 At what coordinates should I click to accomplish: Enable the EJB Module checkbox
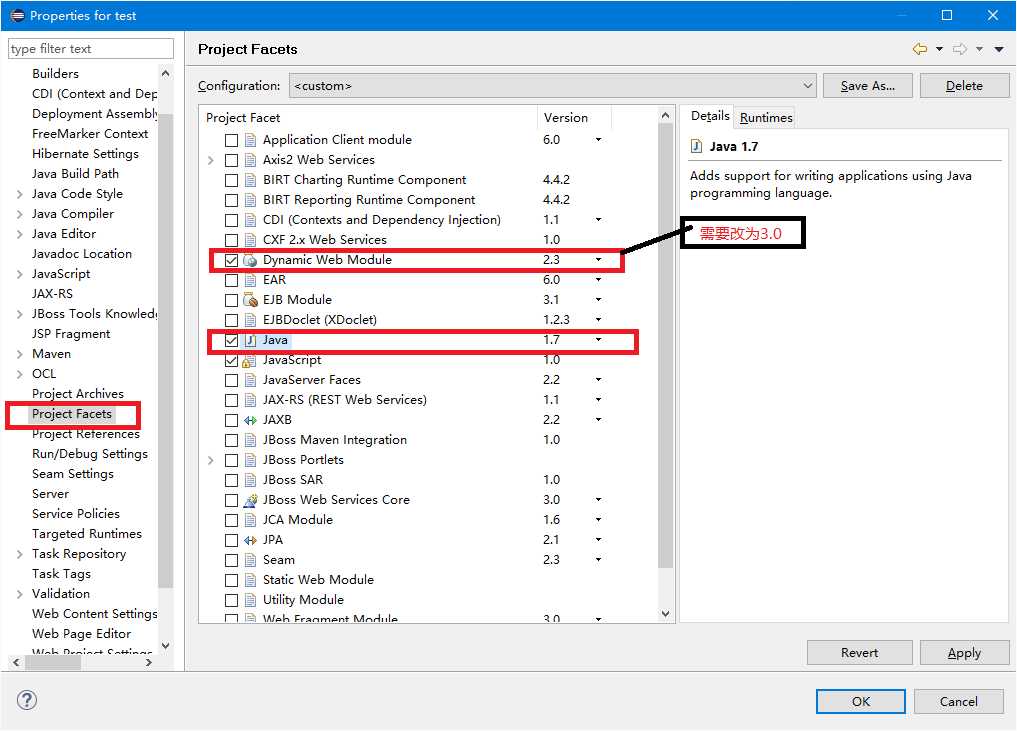pos(231,300)
